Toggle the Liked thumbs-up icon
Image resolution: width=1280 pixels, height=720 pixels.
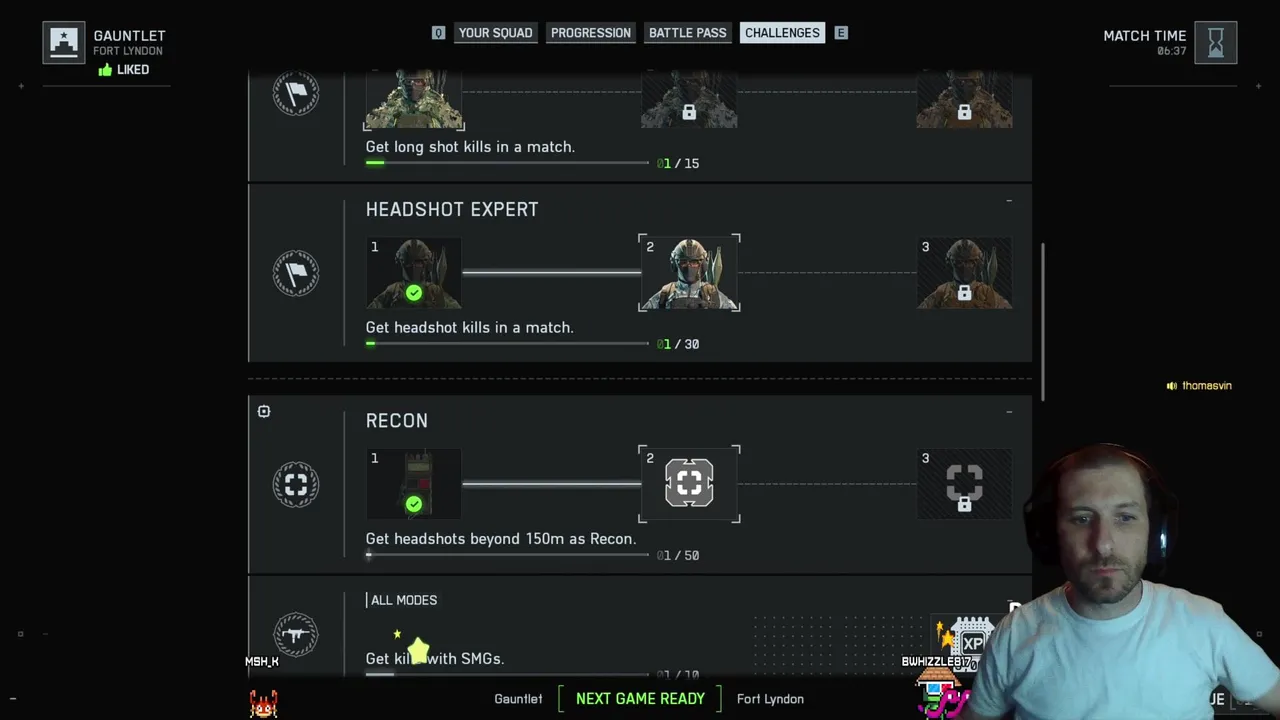pyautogui.click(x=105, y=70)
